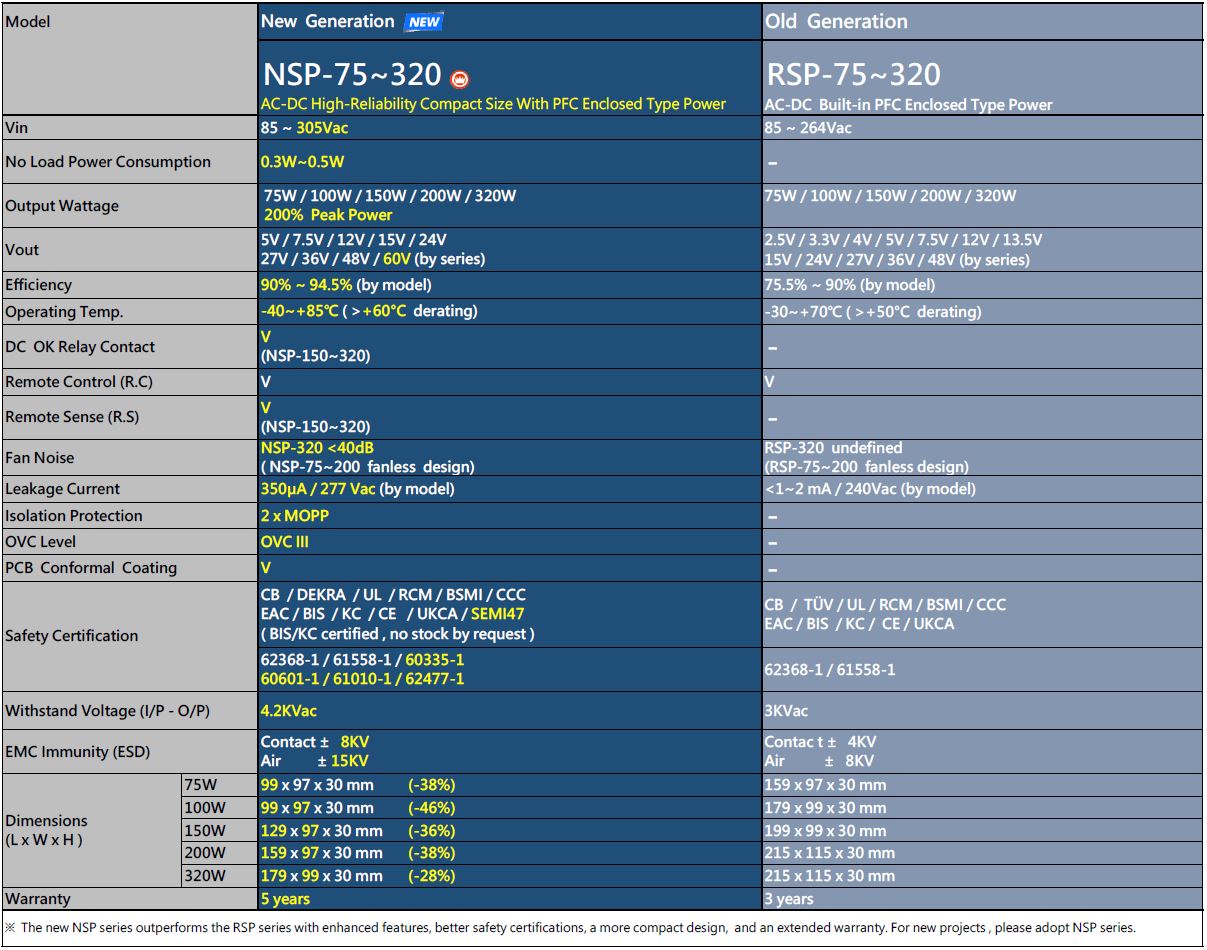Viewport: 1207px width, 950px height.
Task: Click the SEMI47 certification text
Action: click(497, 614)
